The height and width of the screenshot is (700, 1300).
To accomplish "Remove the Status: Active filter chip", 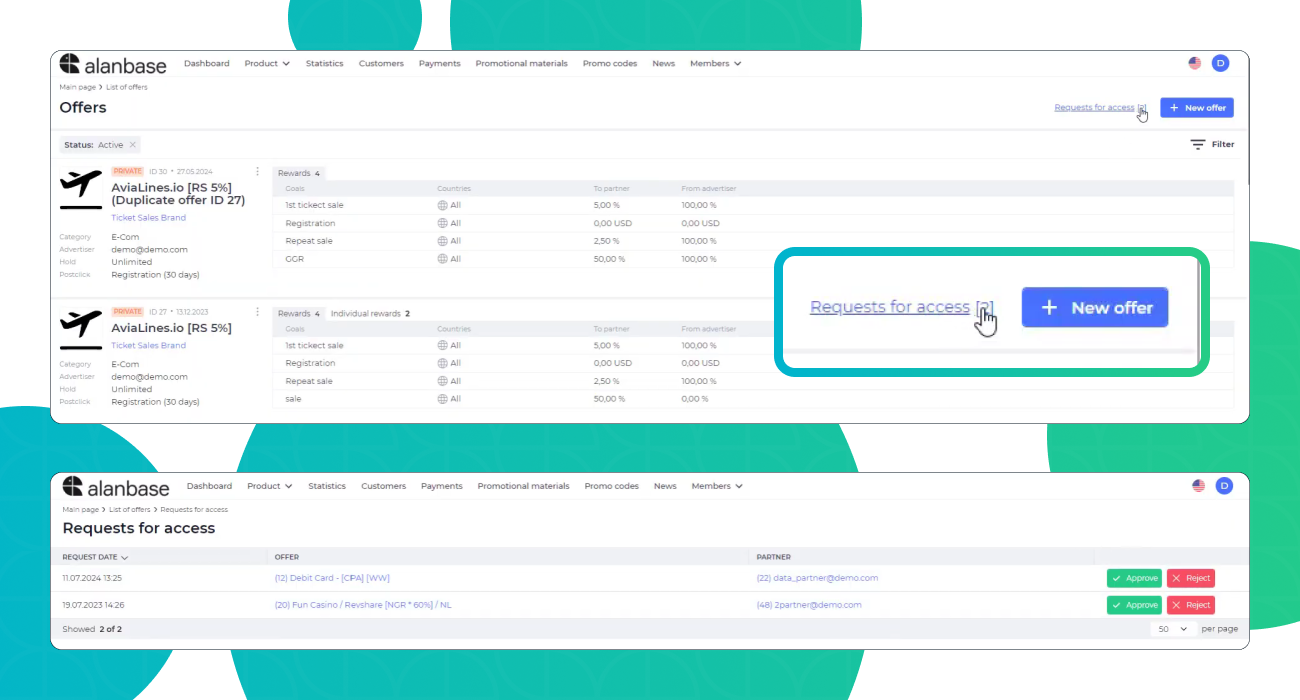I will point(133,145).
